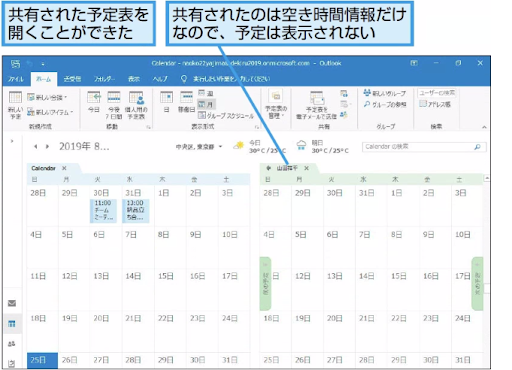Screen dimensions: 512x370
Task: Click グループの参照 browse groups
Action: (385, 104)
